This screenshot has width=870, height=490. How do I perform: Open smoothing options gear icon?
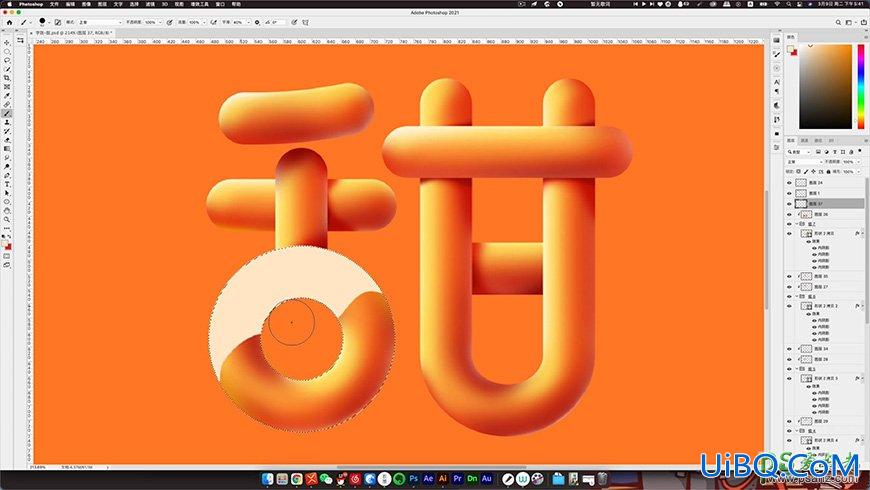coord(257,22)
